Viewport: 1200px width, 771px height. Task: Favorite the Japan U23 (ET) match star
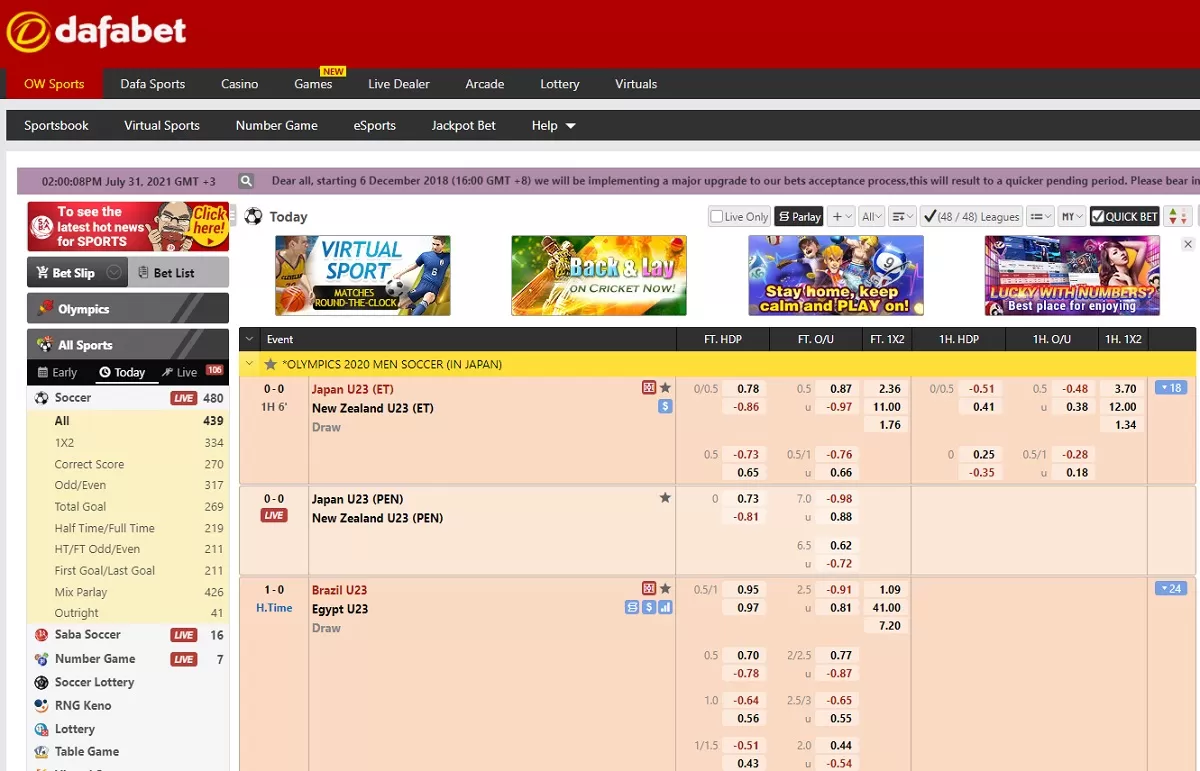pyautogui.click(x=665, y=388)
